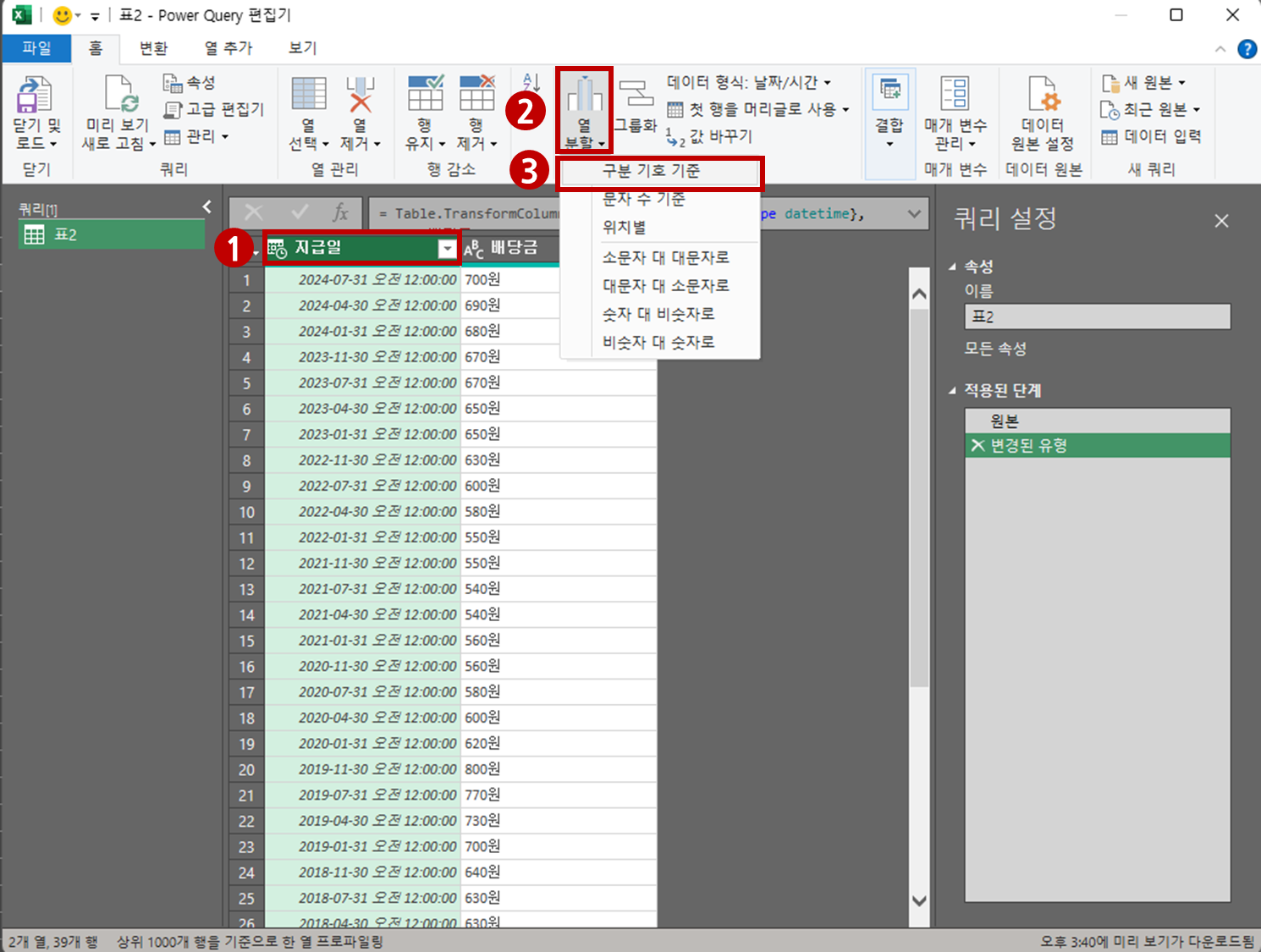Screen dimensions: 1261x952
Task: Click the 이름 field showing 표2
Action: [x=1097, y=316]
